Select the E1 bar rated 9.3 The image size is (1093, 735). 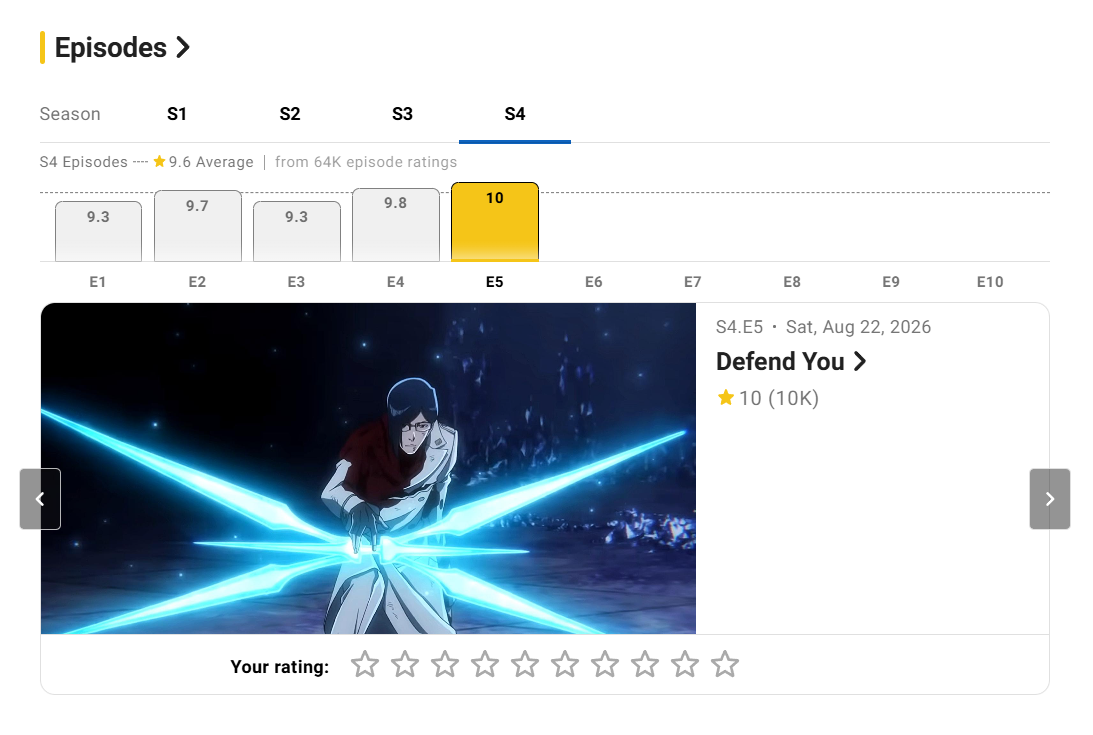[98, 232]
